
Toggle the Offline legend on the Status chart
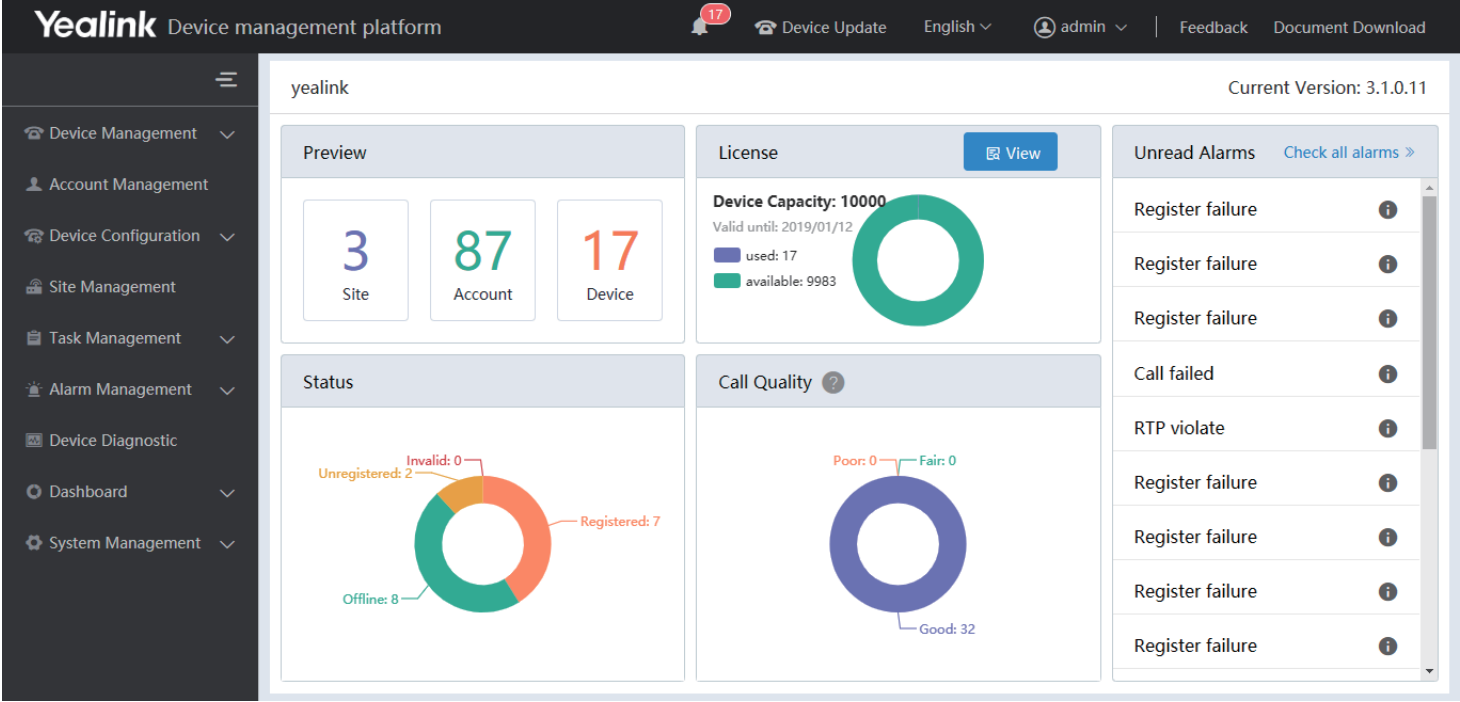[x=371, y=600]
